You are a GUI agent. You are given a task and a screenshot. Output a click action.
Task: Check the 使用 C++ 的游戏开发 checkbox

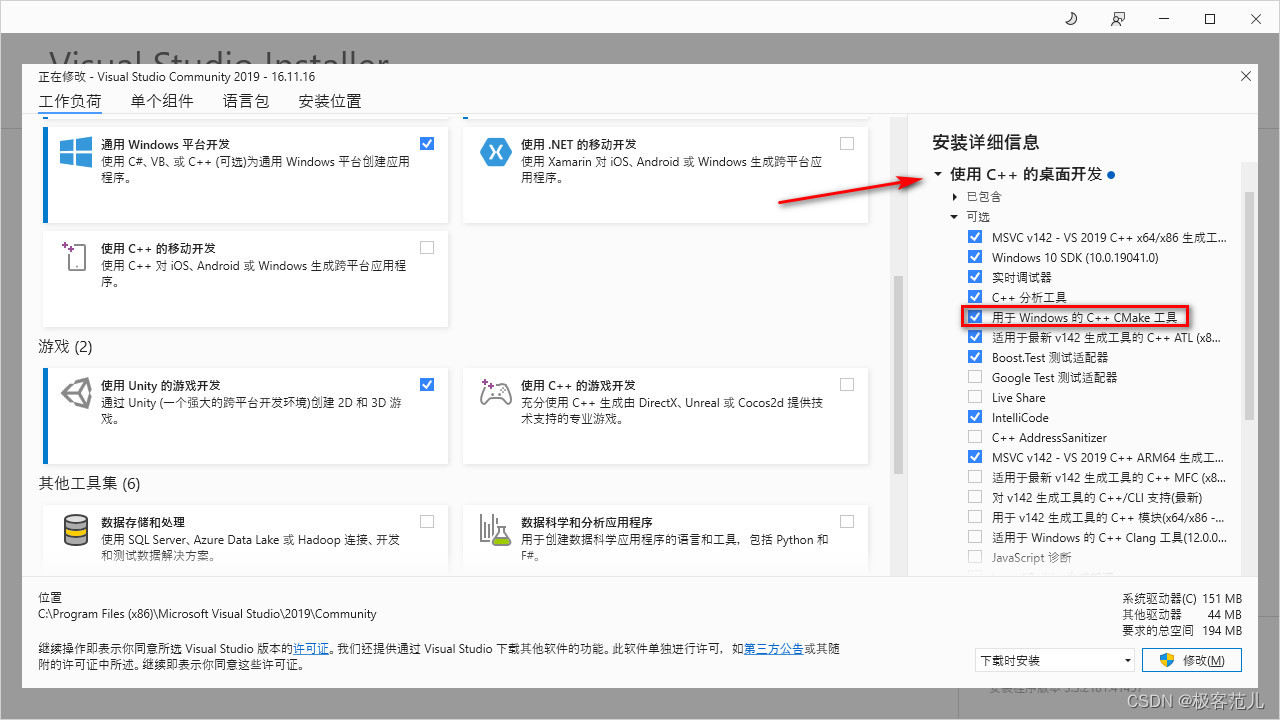(847, 384)
